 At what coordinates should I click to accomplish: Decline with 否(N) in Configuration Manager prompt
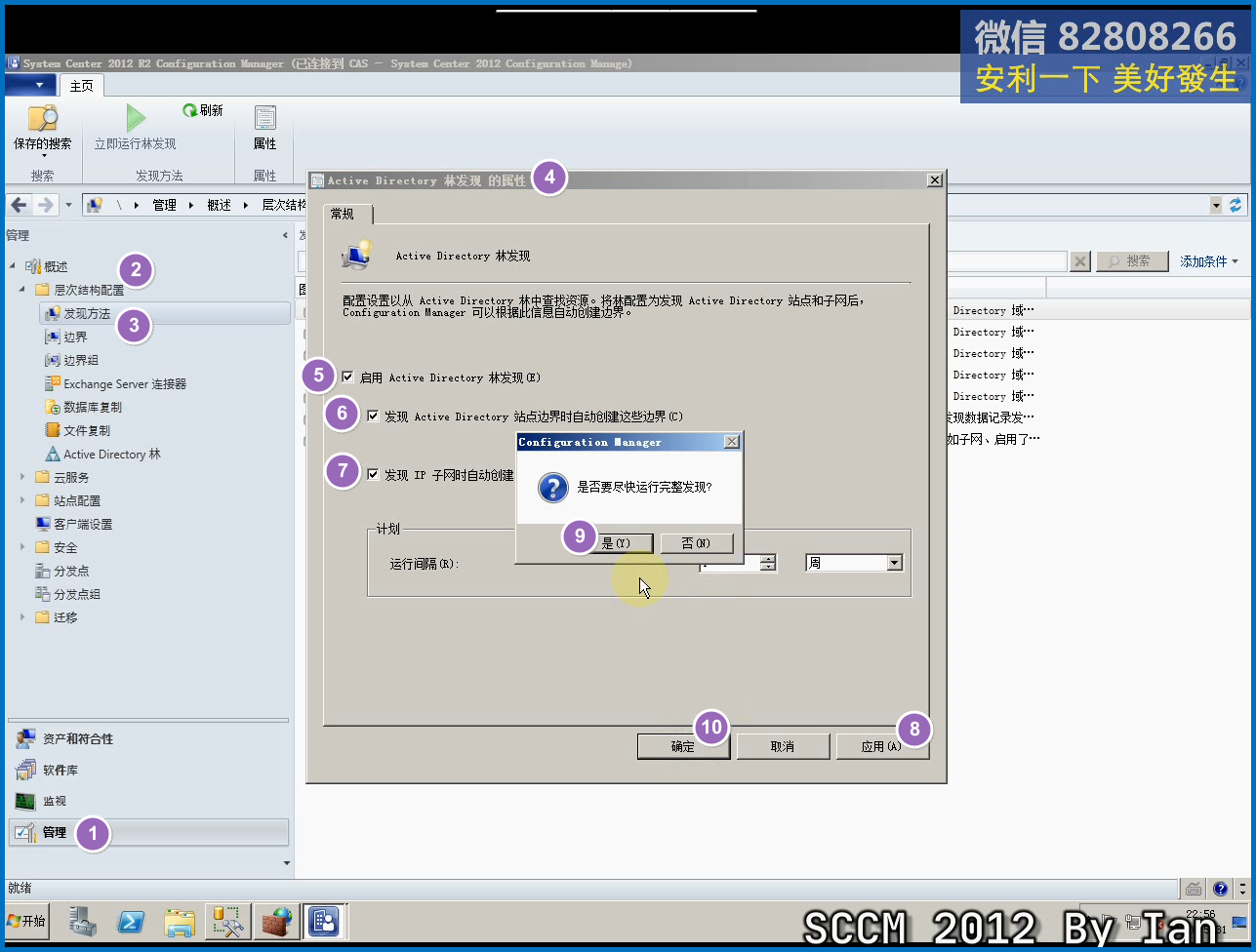pyautogui.click(x=696, y=543)
